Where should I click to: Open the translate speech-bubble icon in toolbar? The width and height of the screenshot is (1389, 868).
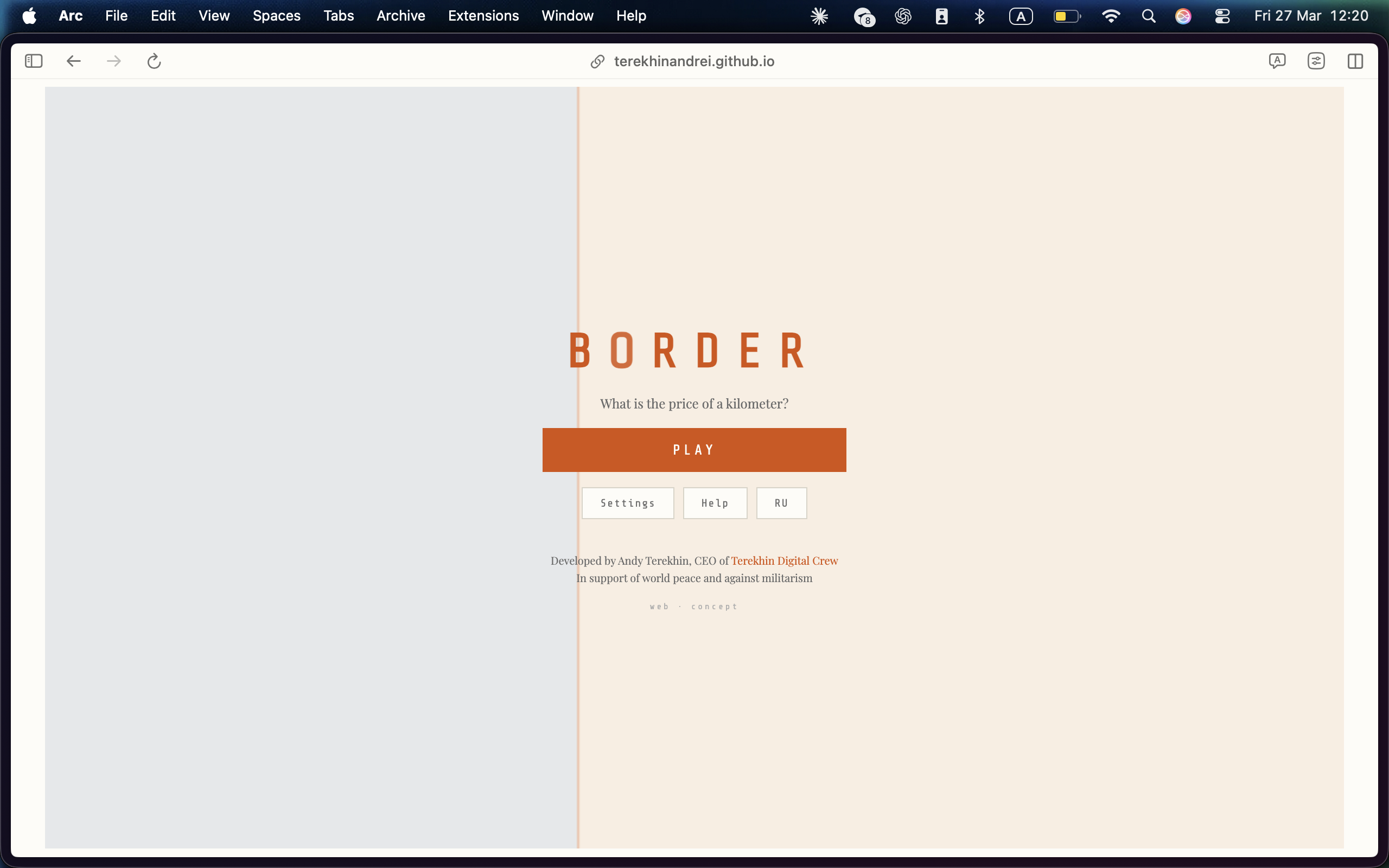point(1277,61)
